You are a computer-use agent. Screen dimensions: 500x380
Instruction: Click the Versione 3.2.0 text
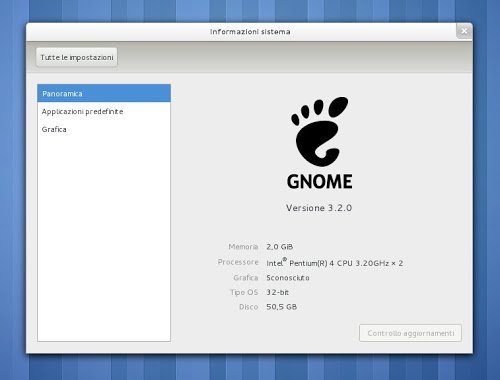point(319,208)
